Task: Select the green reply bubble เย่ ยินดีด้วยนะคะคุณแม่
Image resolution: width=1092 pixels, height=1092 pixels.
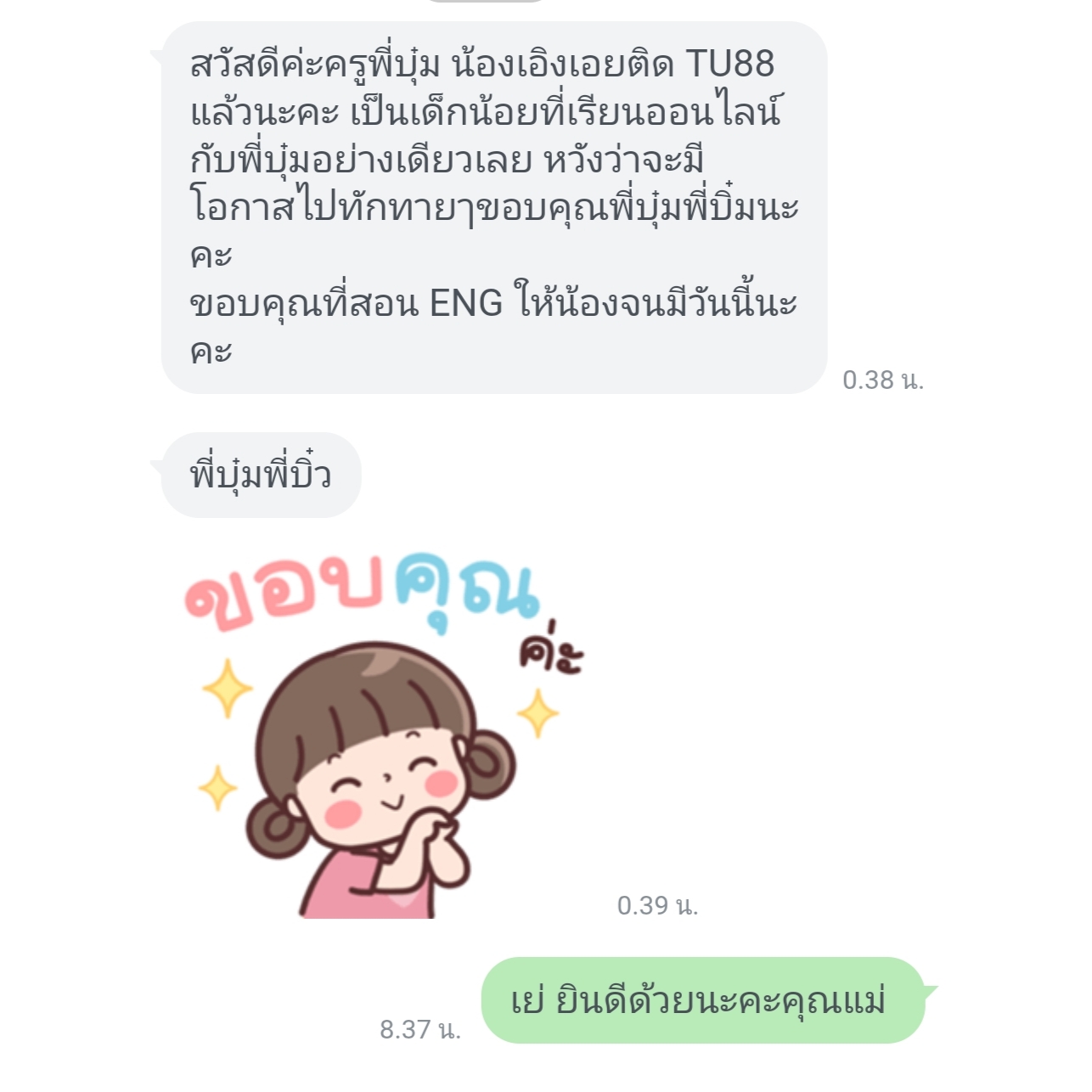Action: [x=703, y=1000]
